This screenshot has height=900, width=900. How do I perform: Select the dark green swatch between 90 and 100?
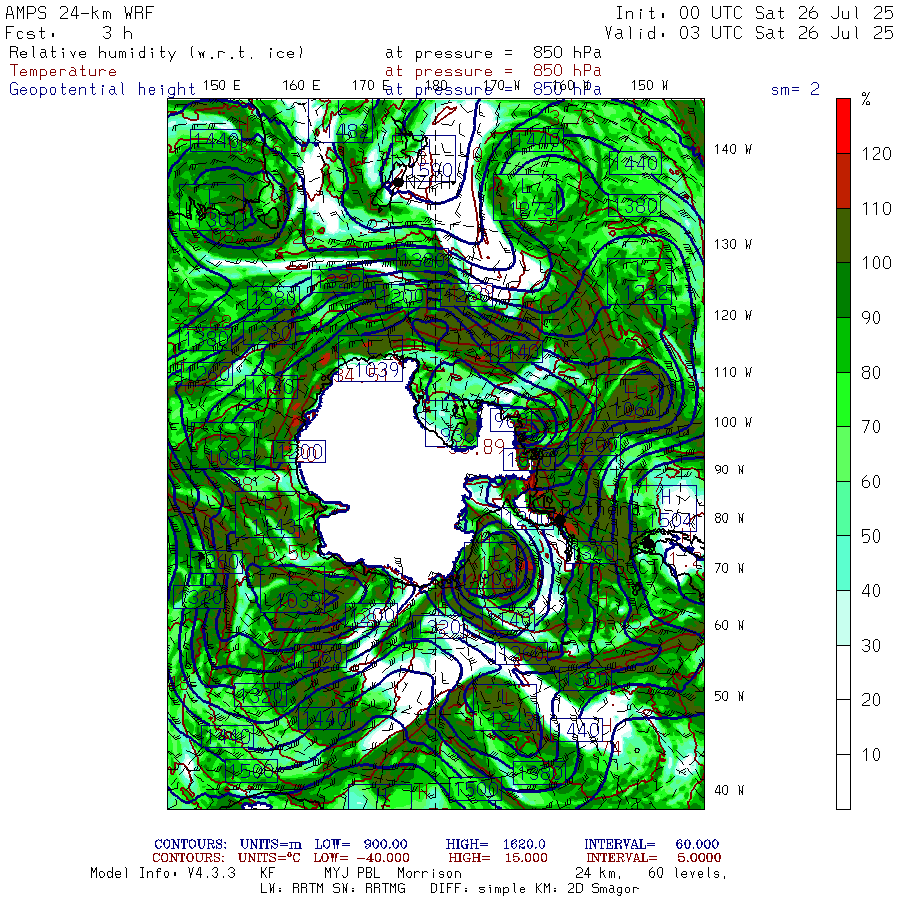[x=843, y=290]
